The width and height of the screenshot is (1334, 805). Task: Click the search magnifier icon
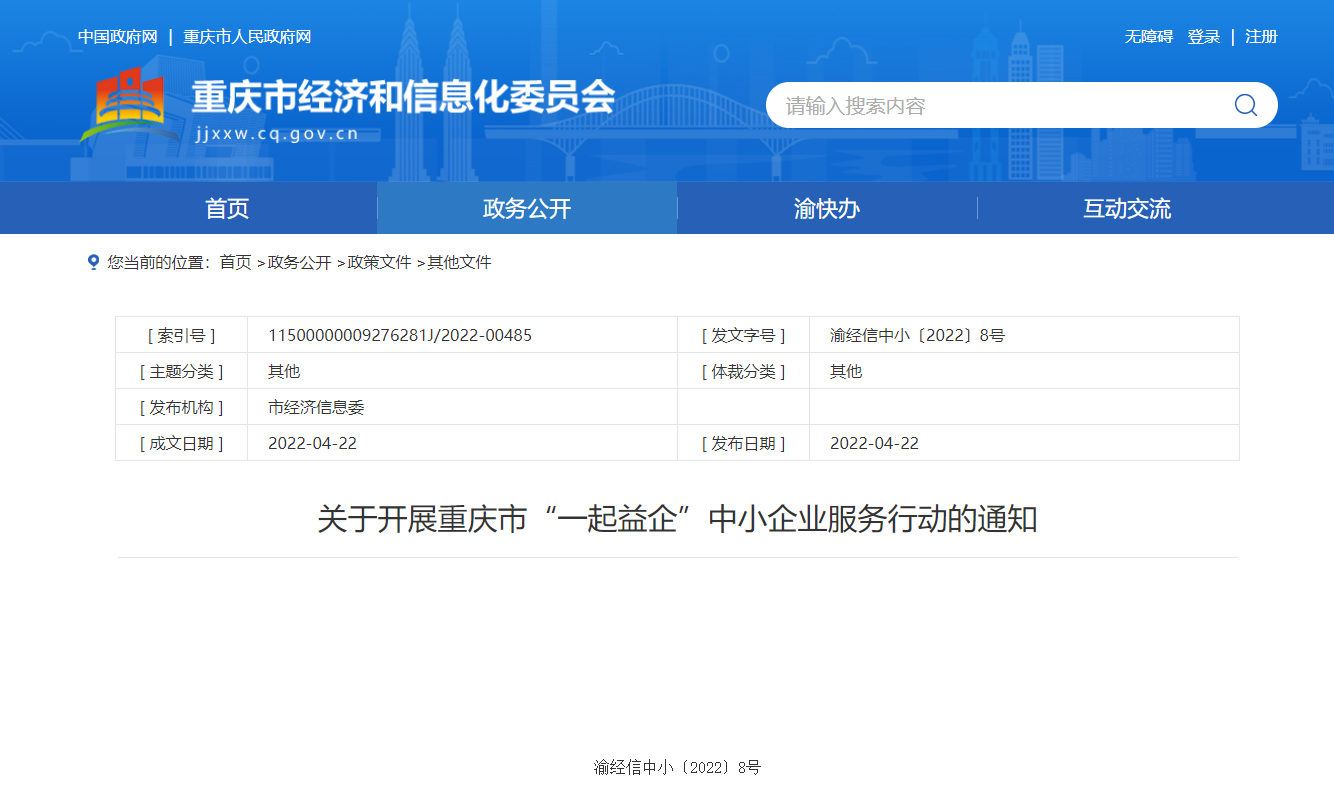coord(1245,105)
